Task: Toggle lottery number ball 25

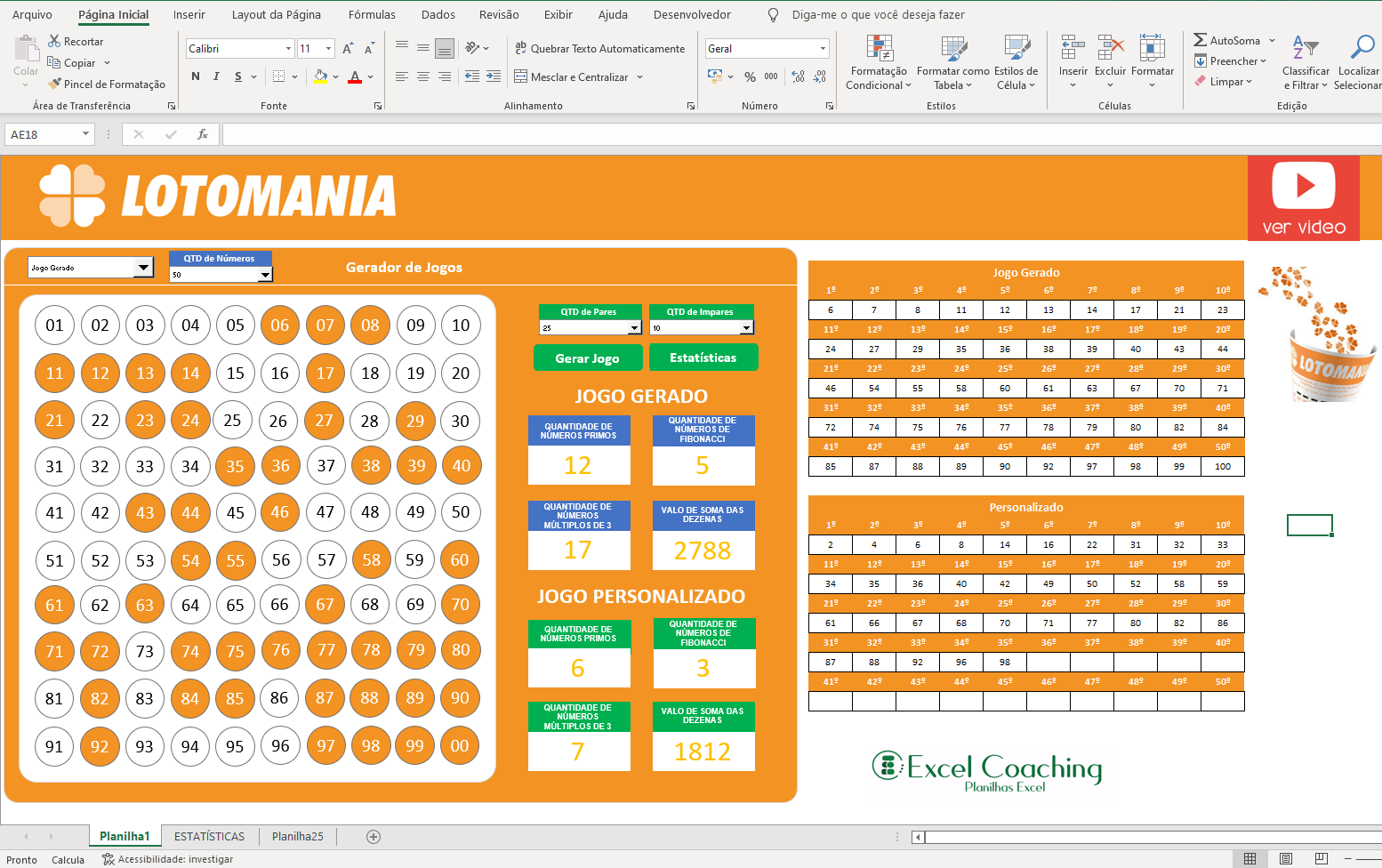Action: (235, 421)
